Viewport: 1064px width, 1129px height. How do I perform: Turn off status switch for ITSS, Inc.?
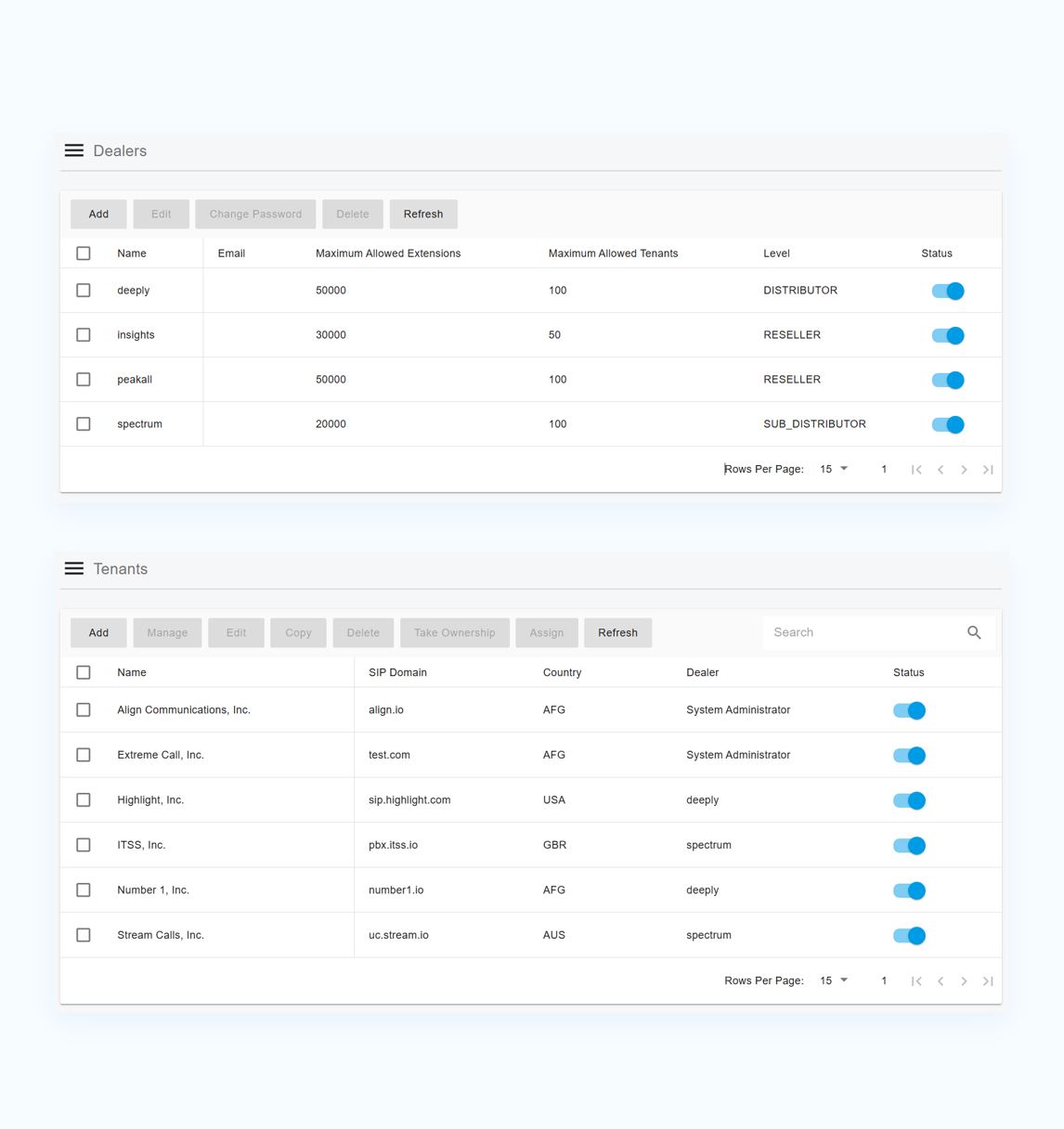pyautogui.click(x=909, y=846)
